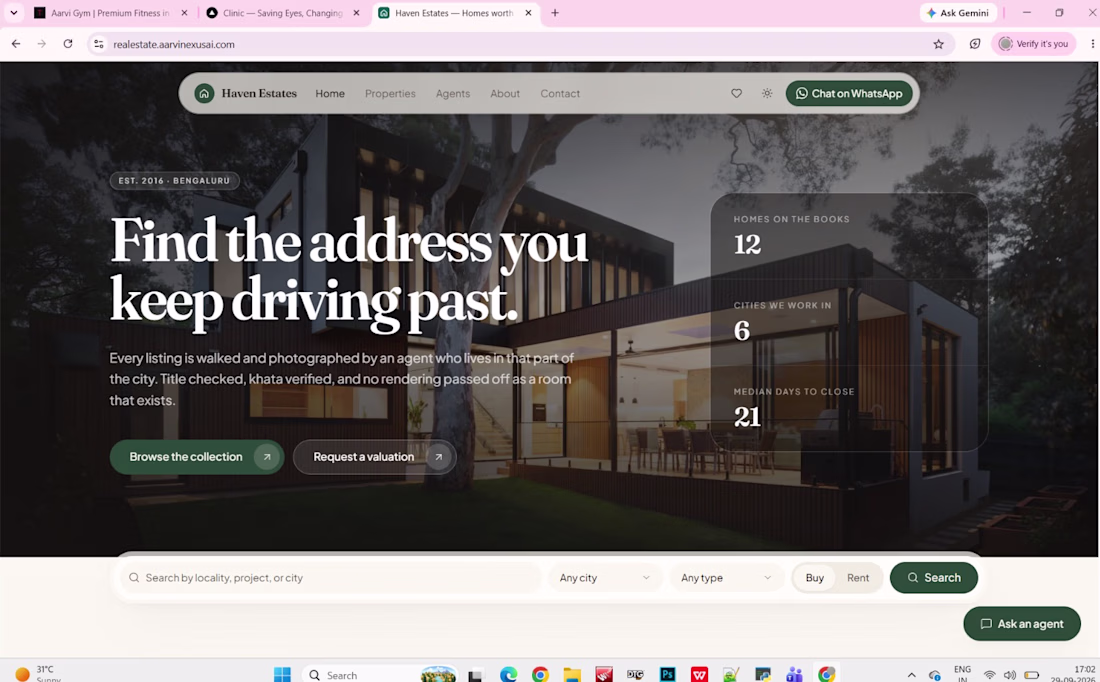This screenshot has width=1100, height=682.
Task: View site information icon in address bar
Action: click(99, 44)
